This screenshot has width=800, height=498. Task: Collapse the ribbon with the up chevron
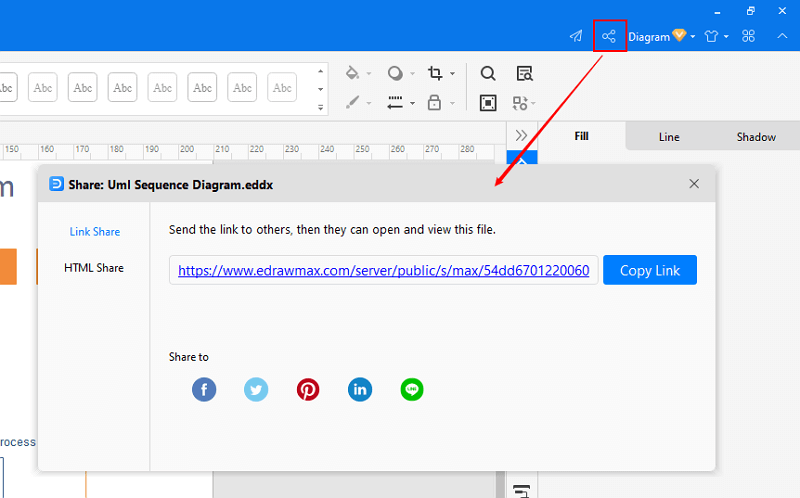pyautogui.click(x=782, y=36)
